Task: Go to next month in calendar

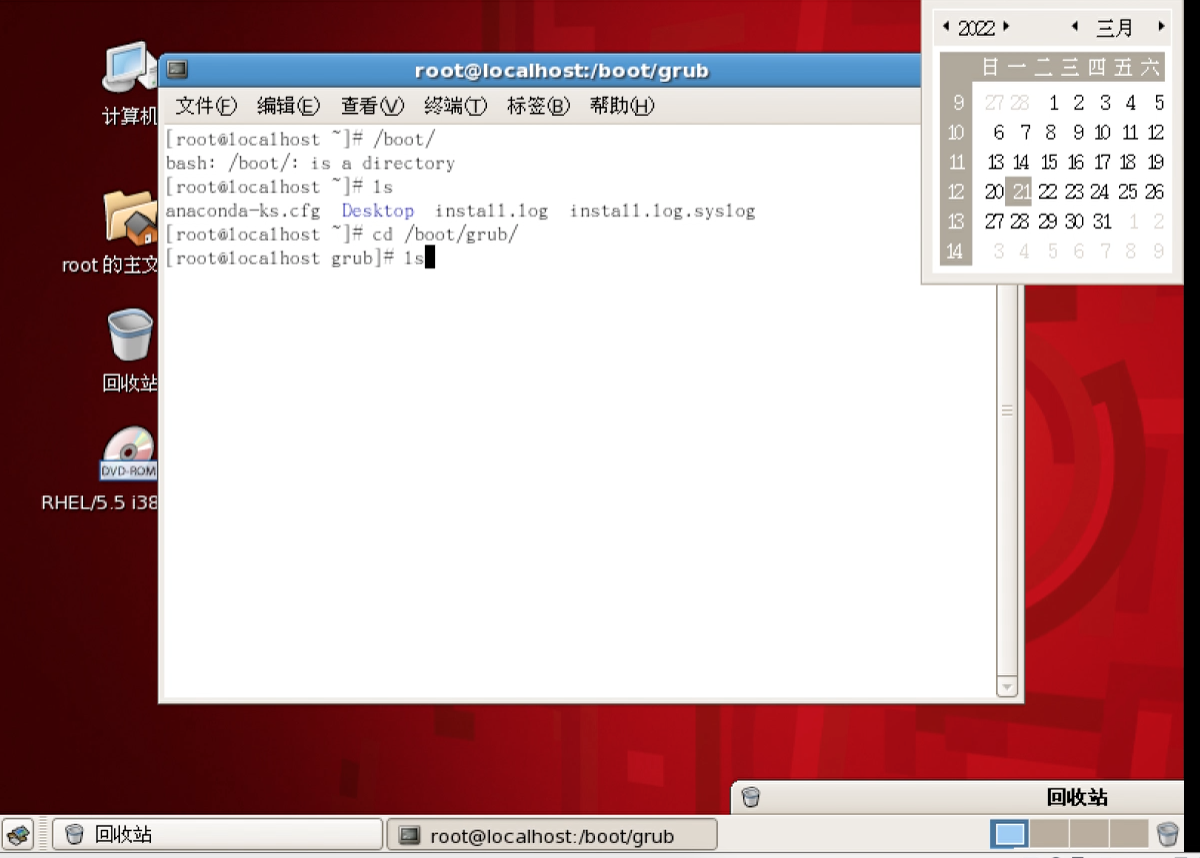Action: [1161, 26]
